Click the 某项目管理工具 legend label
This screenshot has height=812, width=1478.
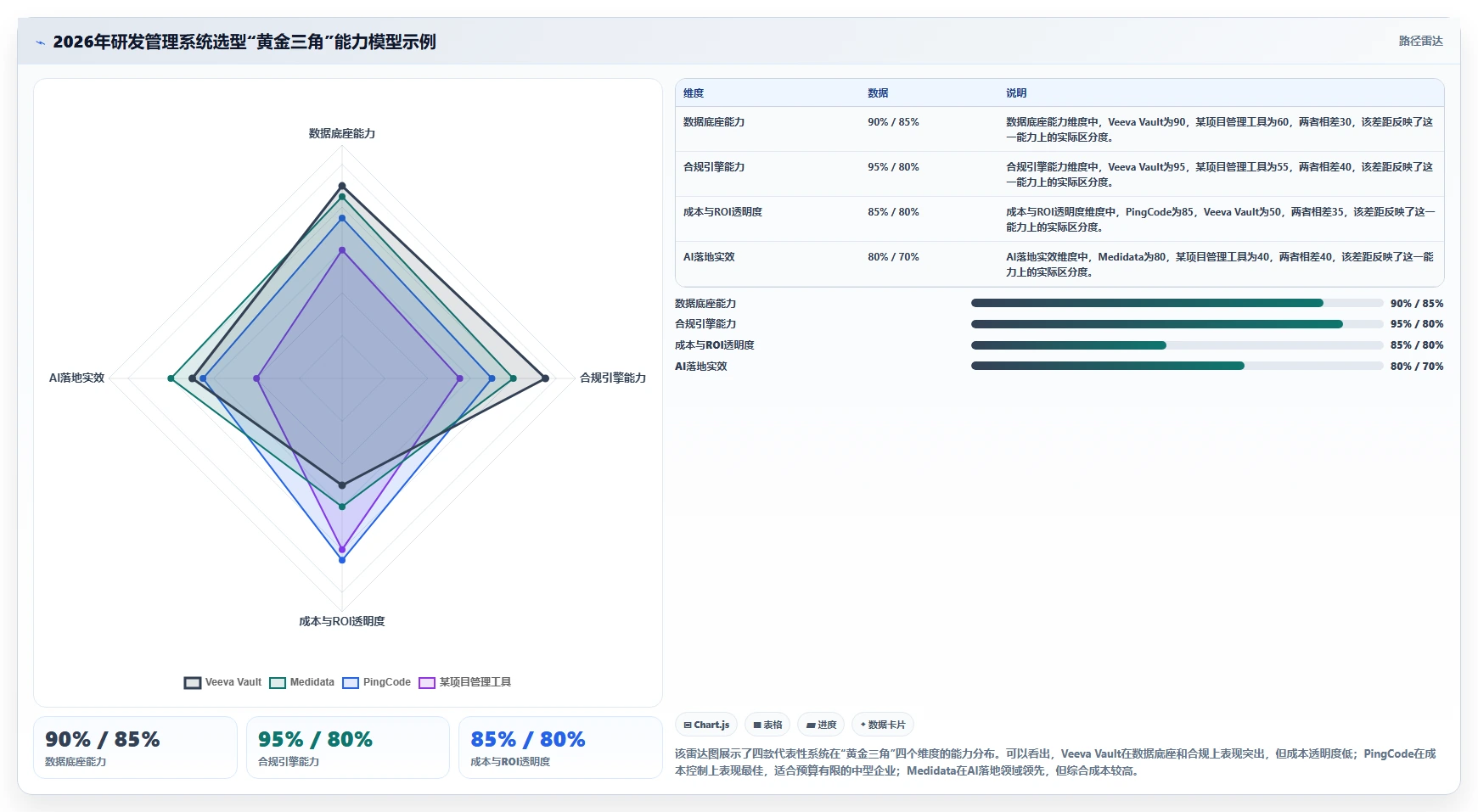[475, 682]
